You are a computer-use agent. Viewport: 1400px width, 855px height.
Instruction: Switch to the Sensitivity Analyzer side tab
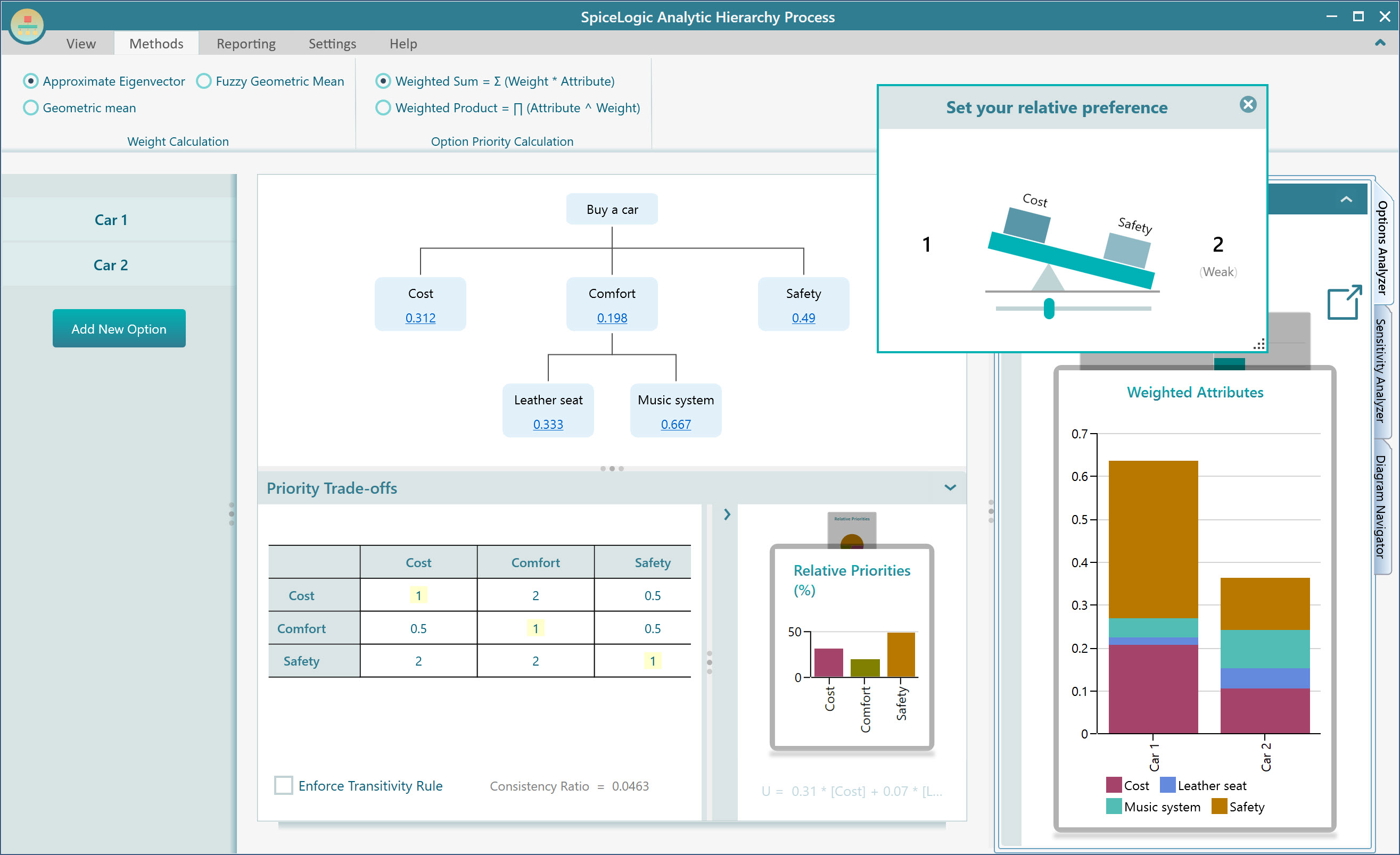1381,371
